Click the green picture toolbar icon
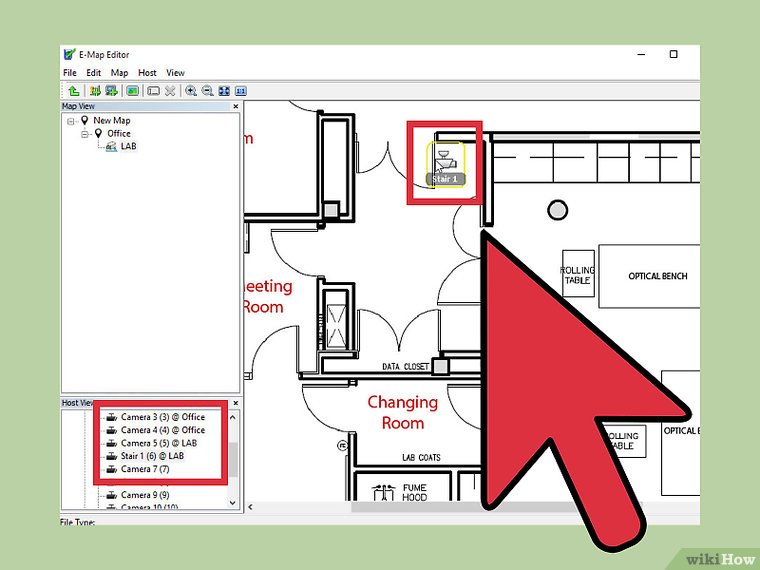This screenshot has height=570, width=760. tap(132, 90)
